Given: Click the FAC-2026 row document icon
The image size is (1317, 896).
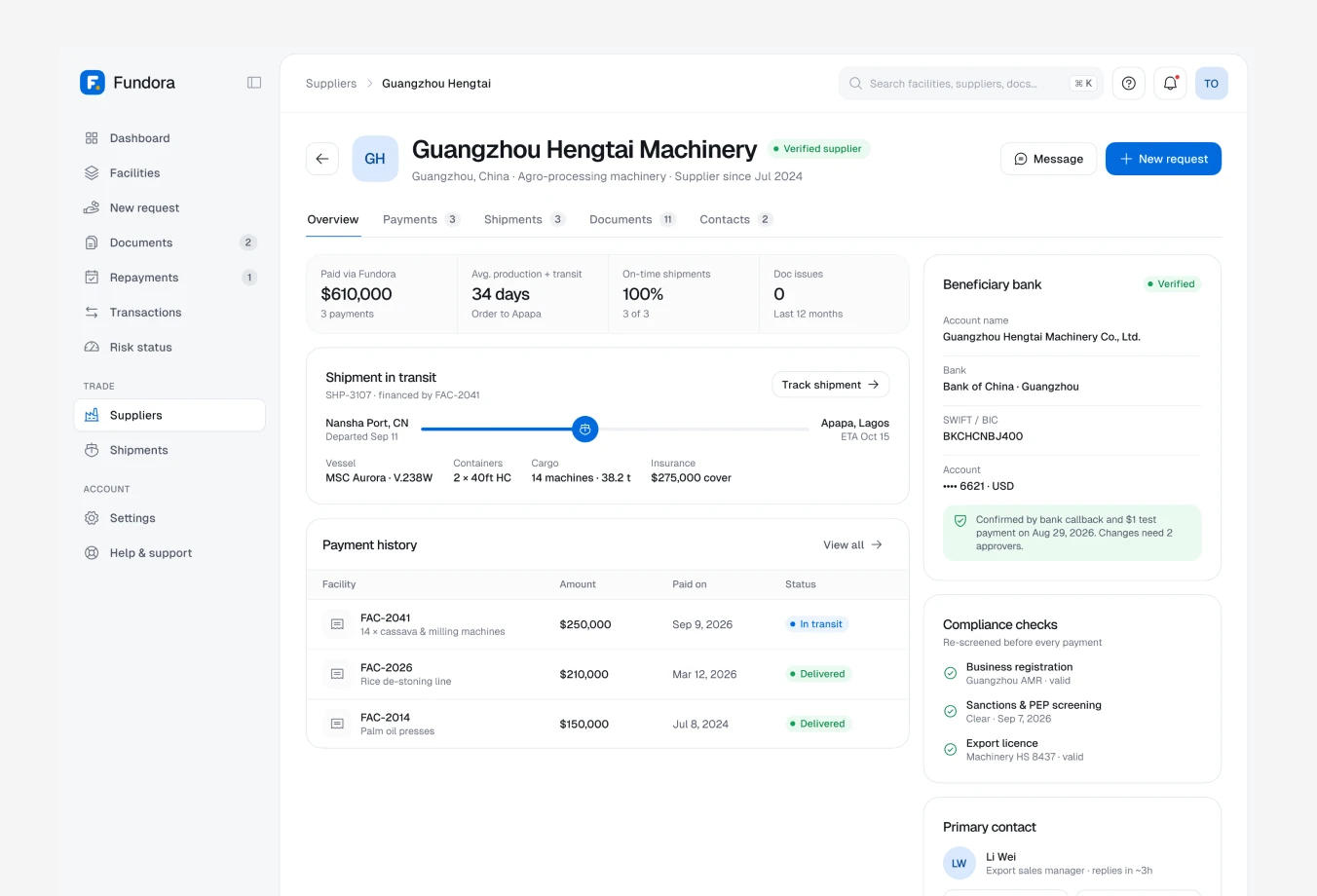Looking at the screenshot, I should pyautogui.click(x=337, y=674).
